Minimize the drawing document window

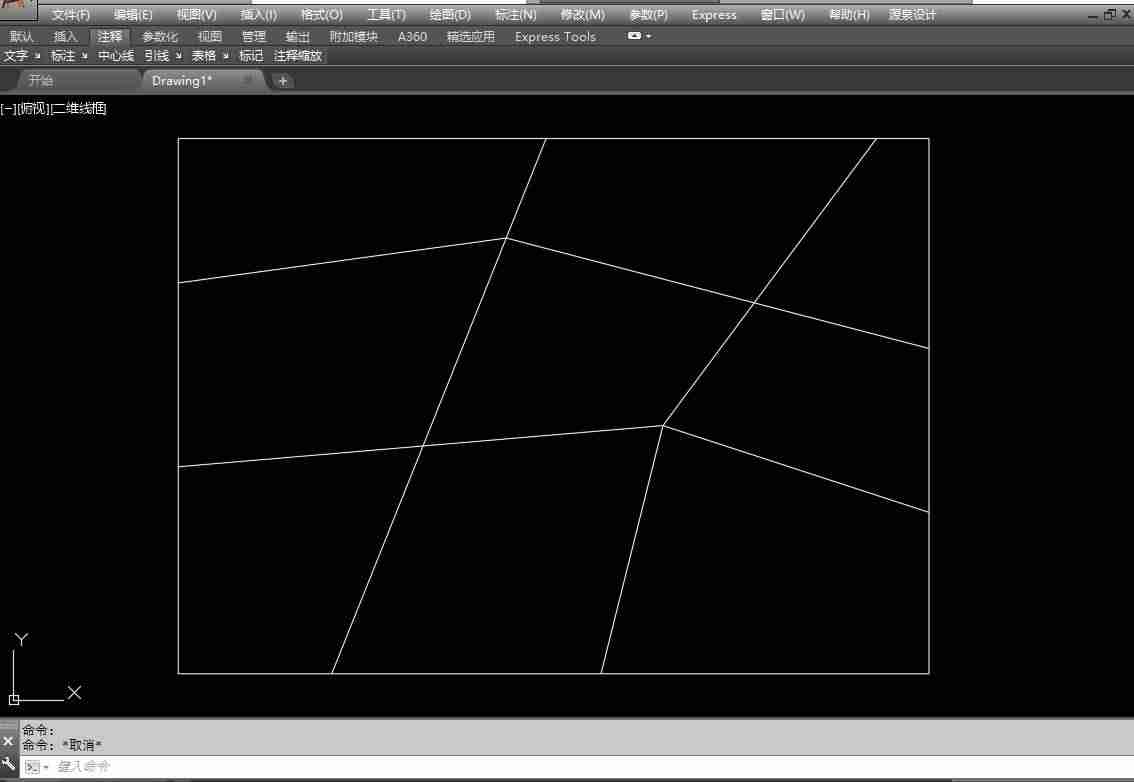(x=1093, y=15)
